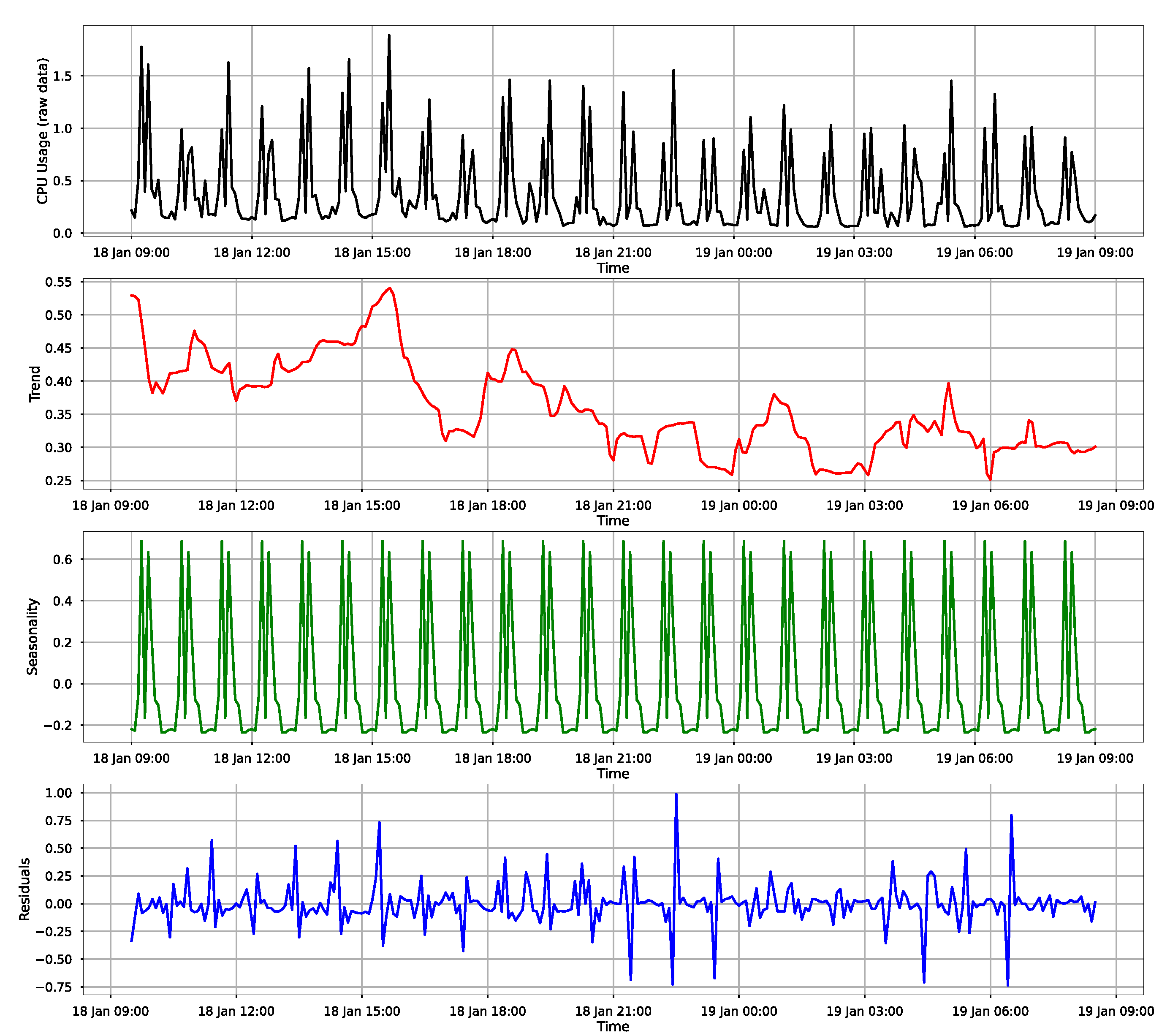Click "18 Jan 12:00" under the Trend plot
This screenshot has width=1170, height=1036.
tap(236, 506)
